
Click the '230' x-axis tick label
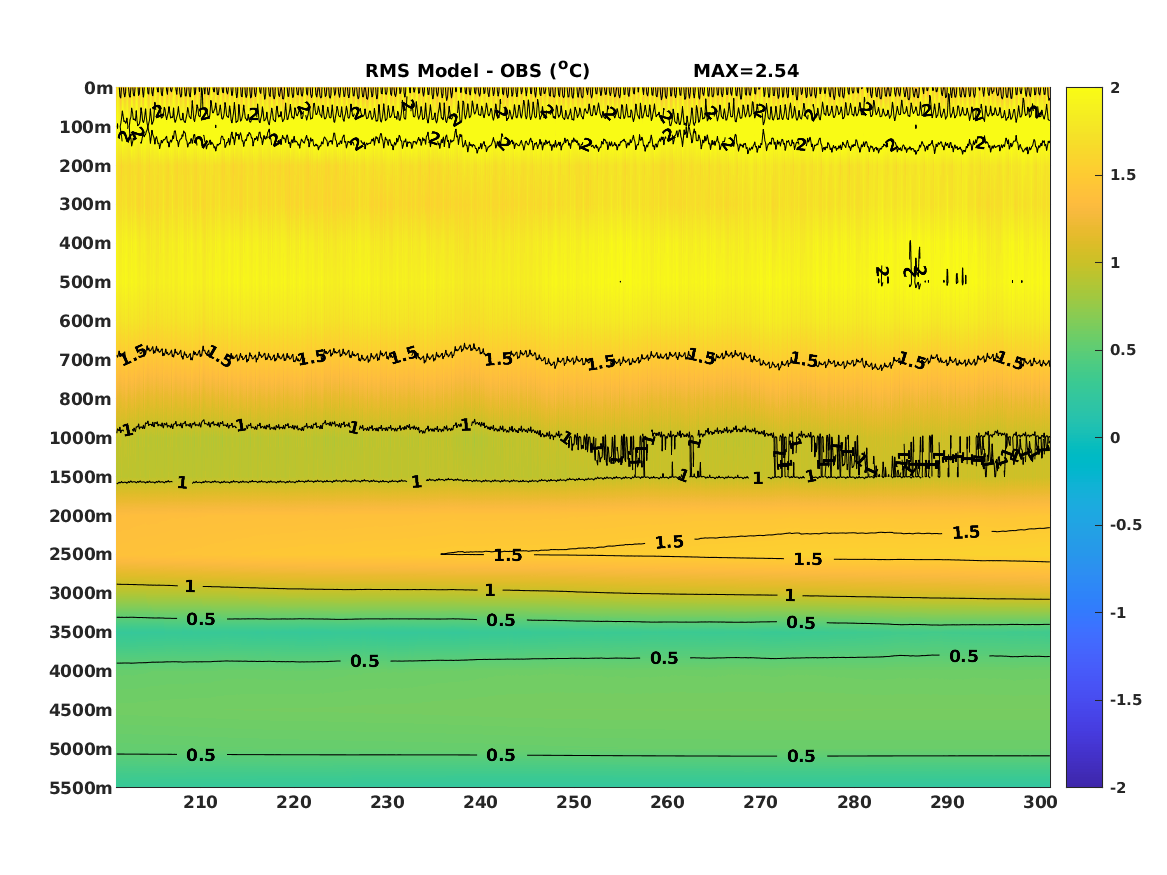(x=387, y=802)
